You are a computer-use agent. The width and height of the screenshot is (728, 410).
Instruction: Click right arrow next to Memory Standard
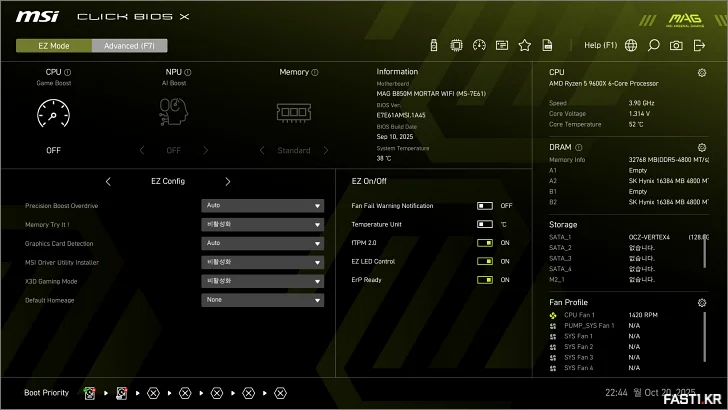point(325,150)
